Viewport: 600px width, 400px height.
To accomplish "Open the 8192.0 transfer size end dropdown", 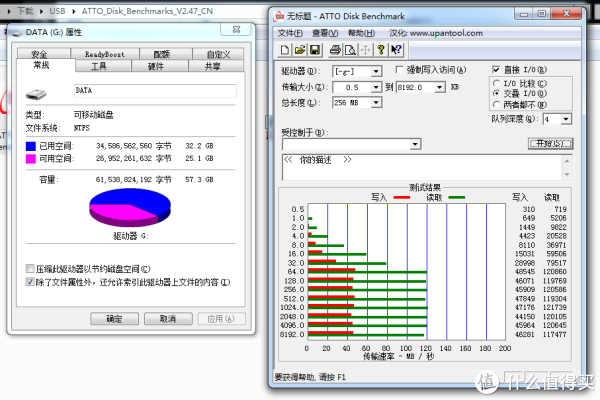I will [x=440, y=87].
